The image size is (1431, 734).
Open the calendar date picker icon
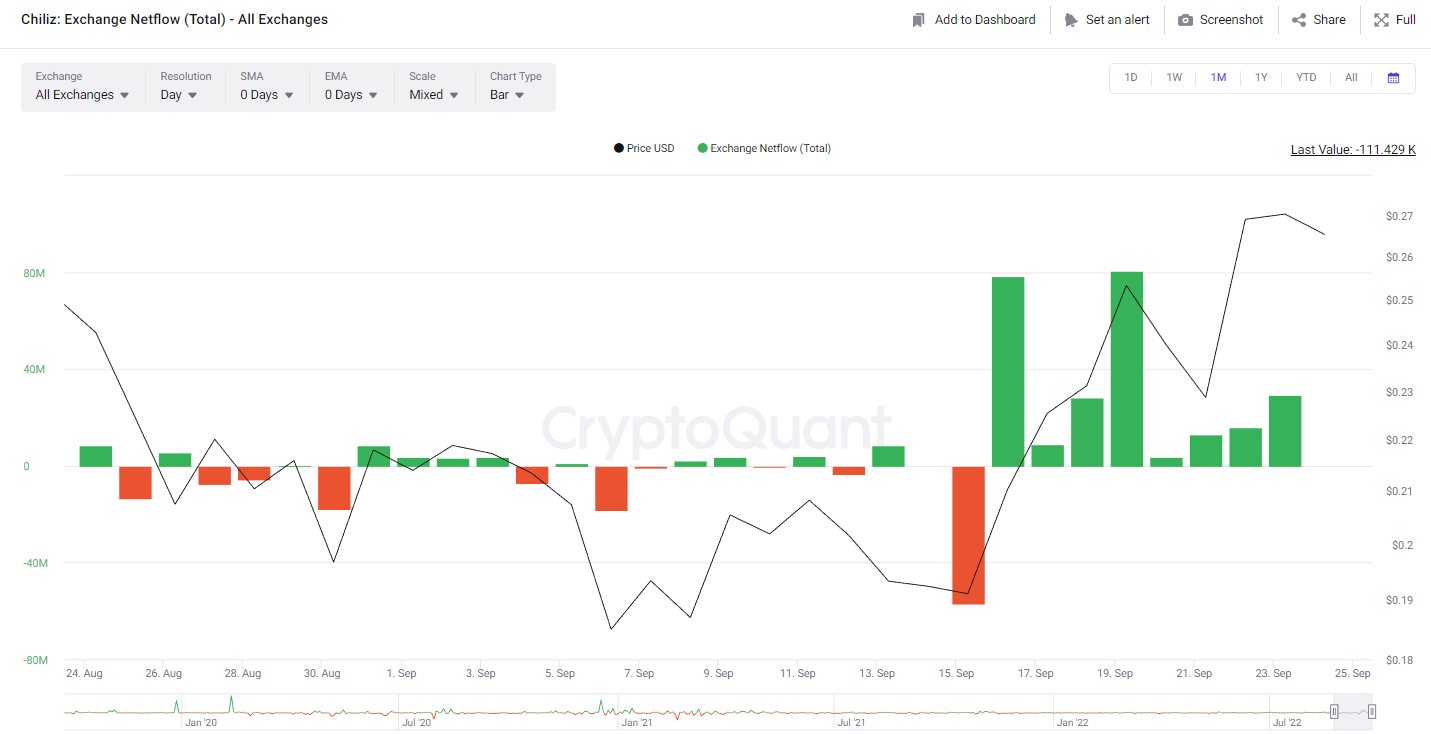point(1393,78)
